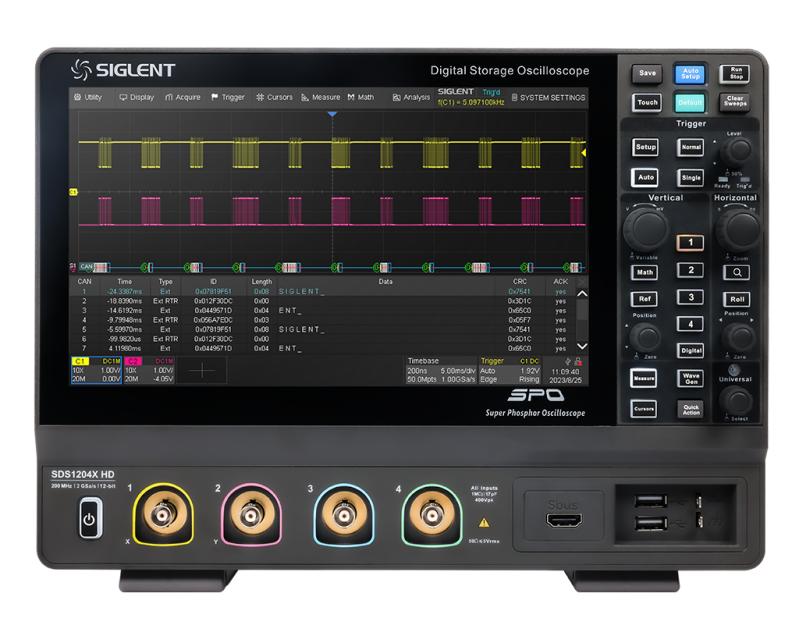Select Auto trigger mode

[645, 177]
